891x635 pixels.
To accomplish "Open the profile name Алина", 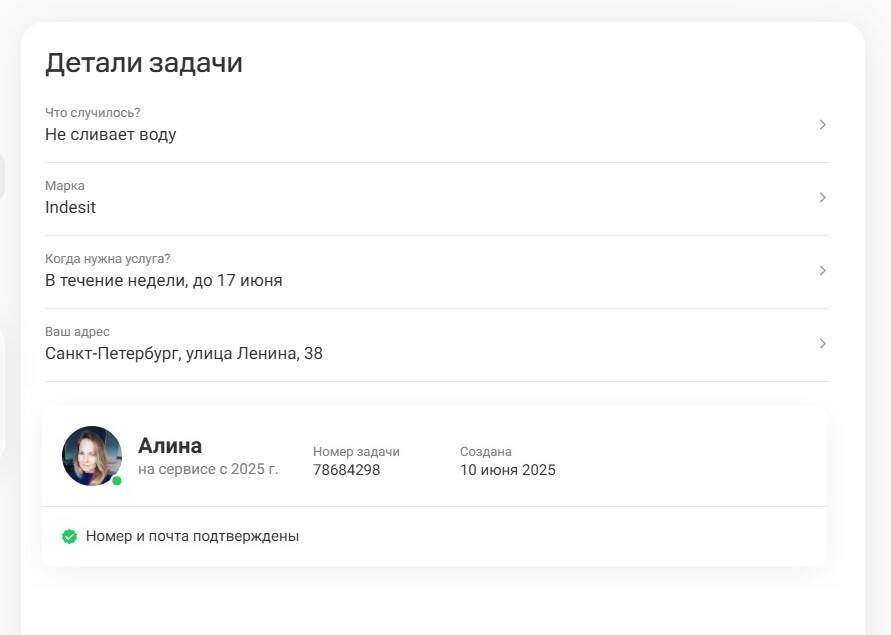I will click(170, 446).
